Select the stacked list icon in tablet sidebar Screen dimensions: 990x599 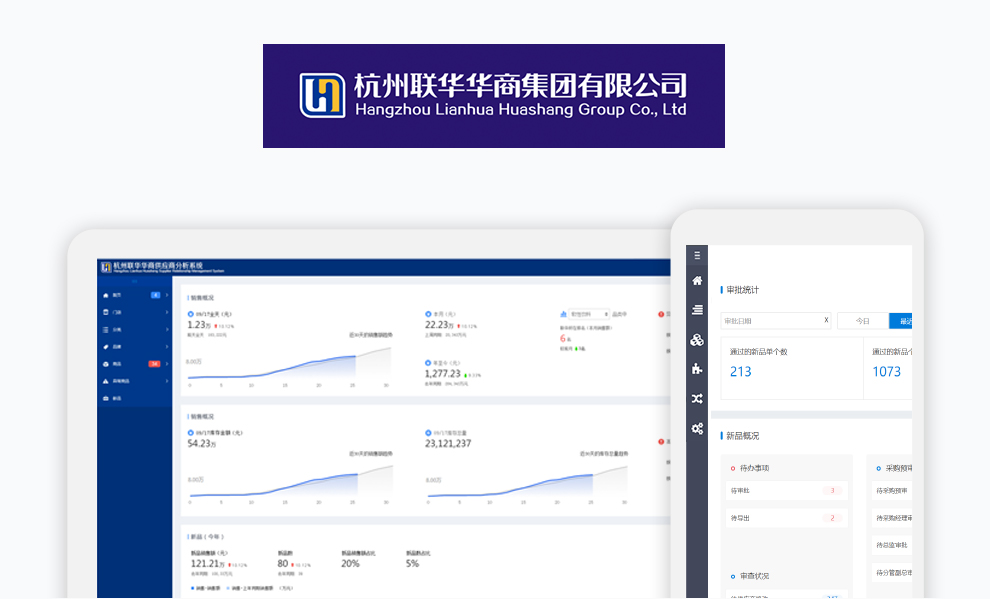point(697,310)
